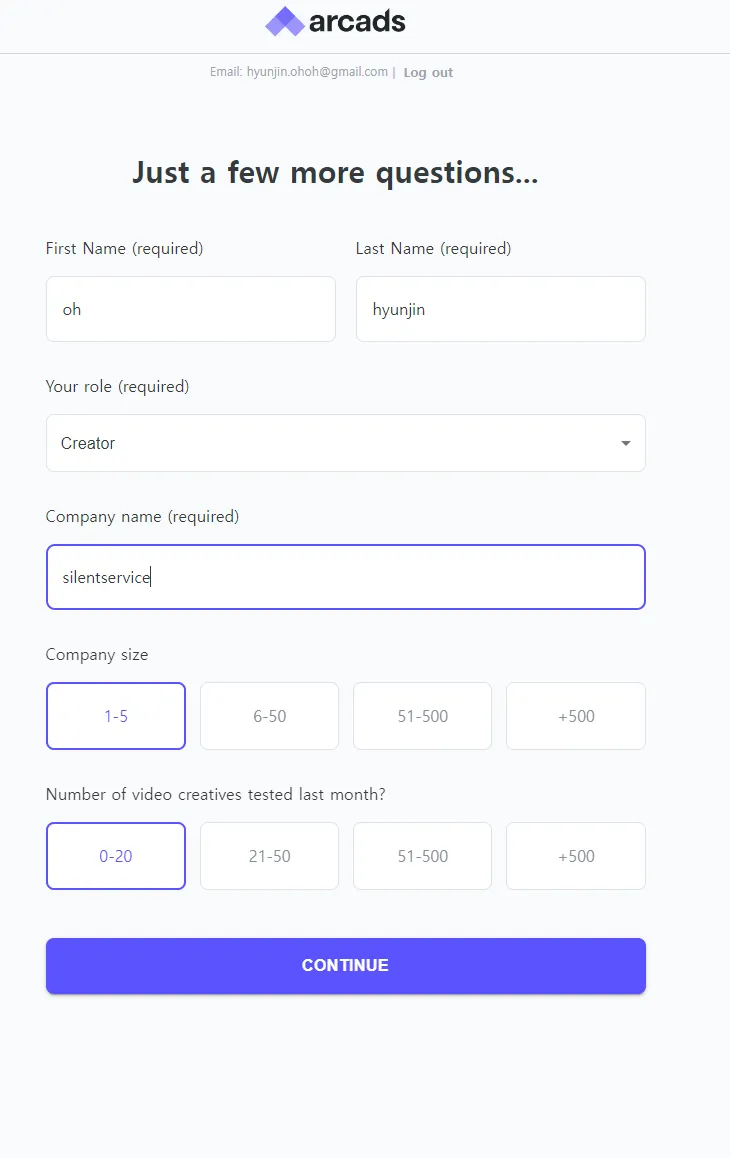The image size is (730, 1158).
Task: Click the arcads purple diamond logo icon
Action: point(284,22)
